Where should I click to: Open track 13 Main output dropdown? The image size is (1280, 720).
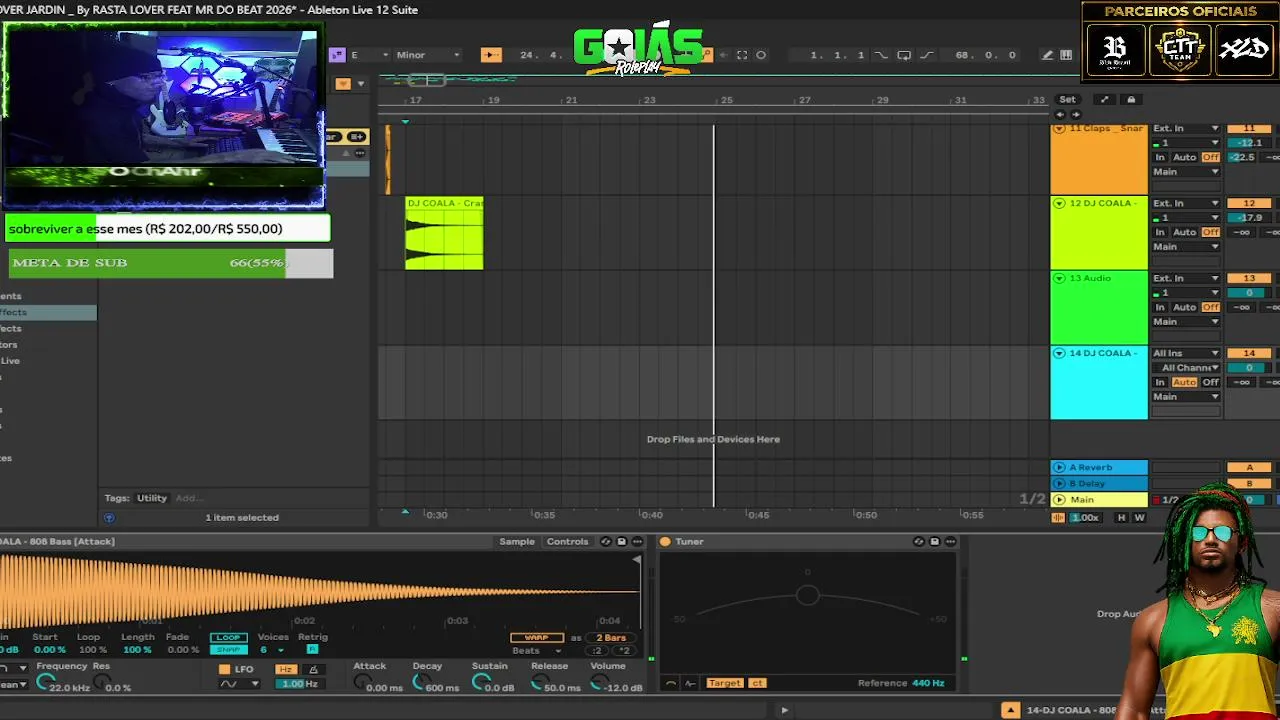coord(1186,322)
